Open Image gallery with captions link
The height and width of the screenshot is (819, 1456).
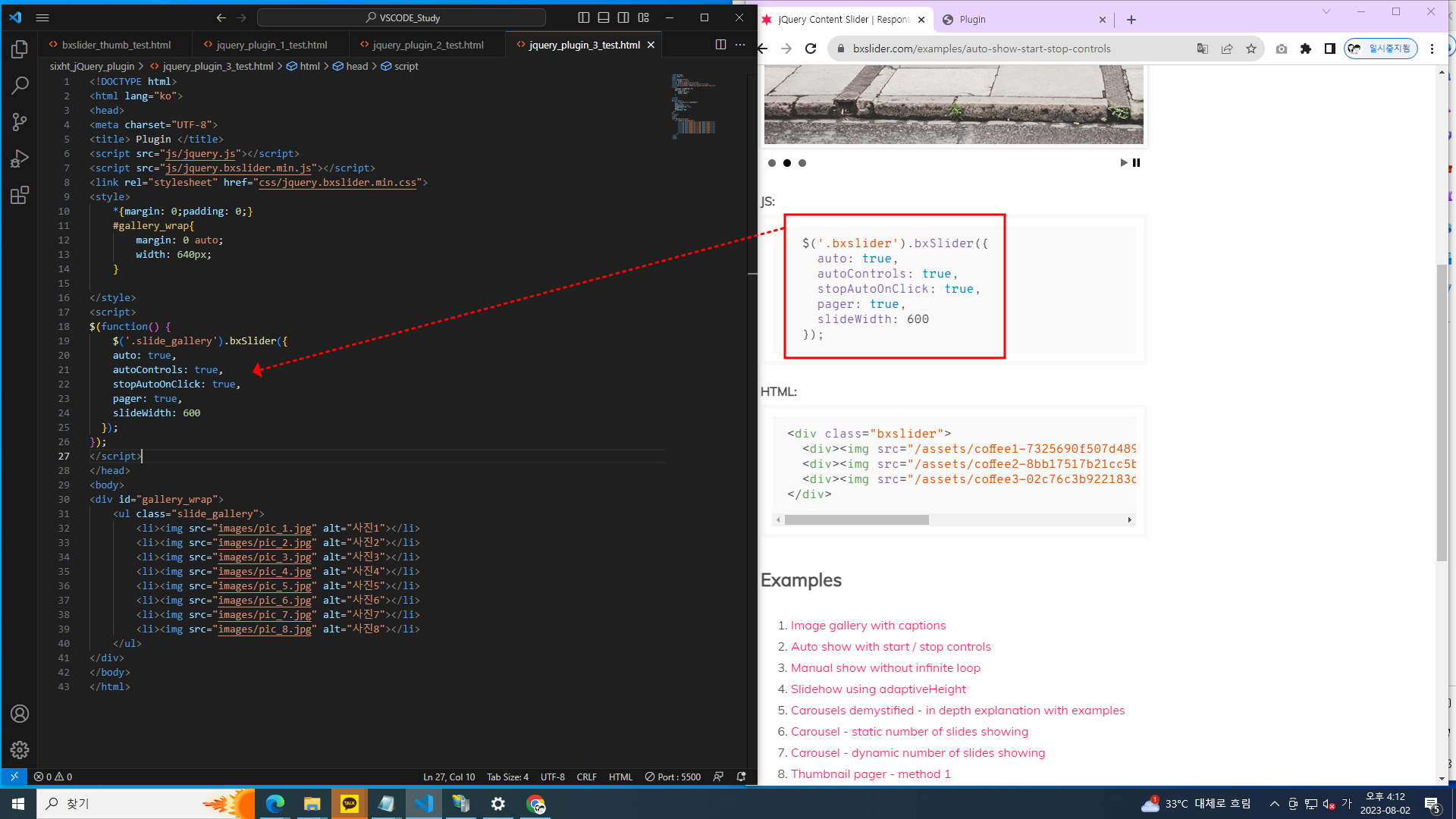click(x=868, y=626)
